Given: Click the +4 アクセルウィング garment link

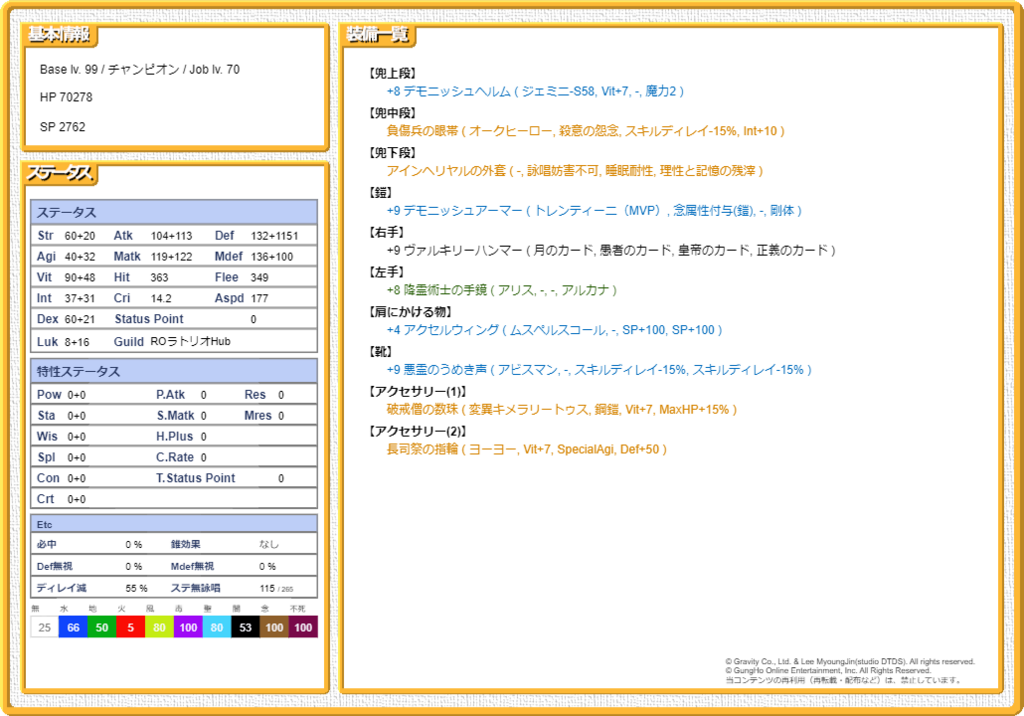Looking at the screenshot, I should coord(554,330).
